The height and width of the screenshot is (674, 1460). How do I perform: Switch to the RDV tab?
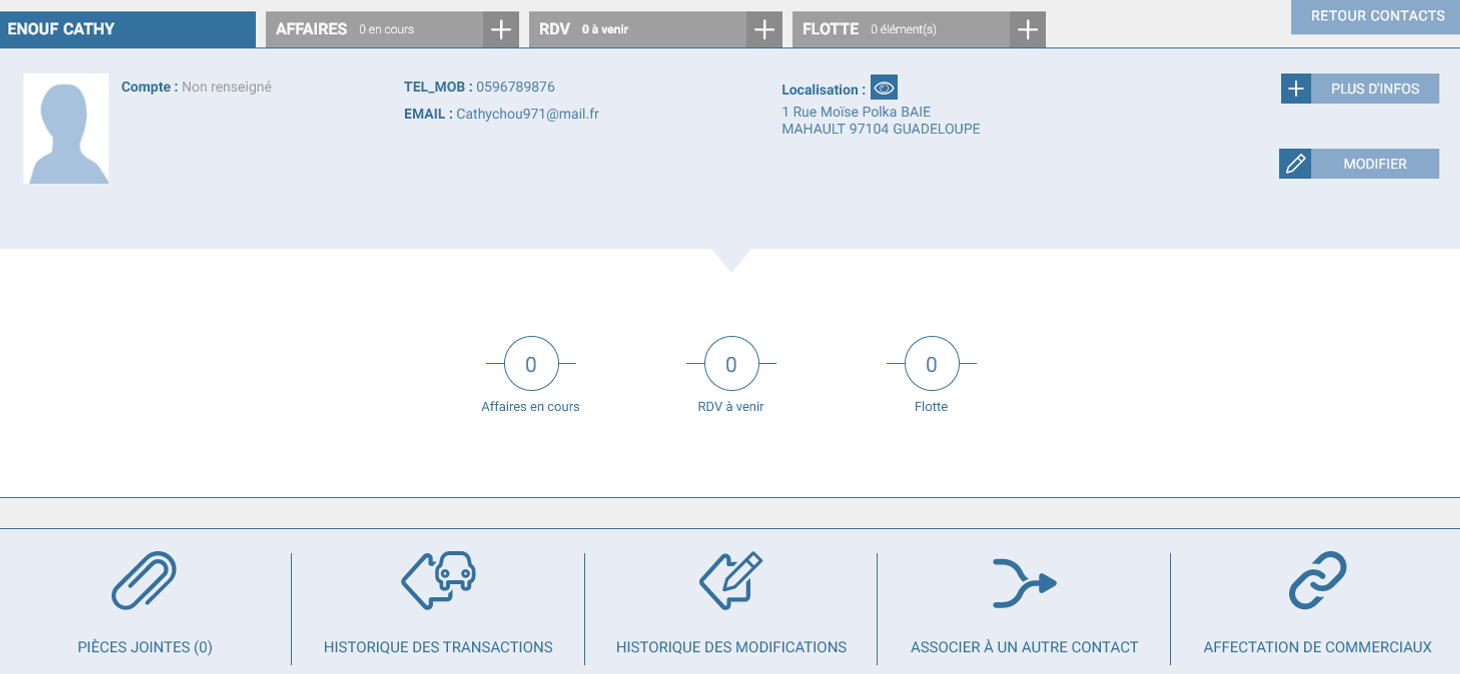[637, 30]
